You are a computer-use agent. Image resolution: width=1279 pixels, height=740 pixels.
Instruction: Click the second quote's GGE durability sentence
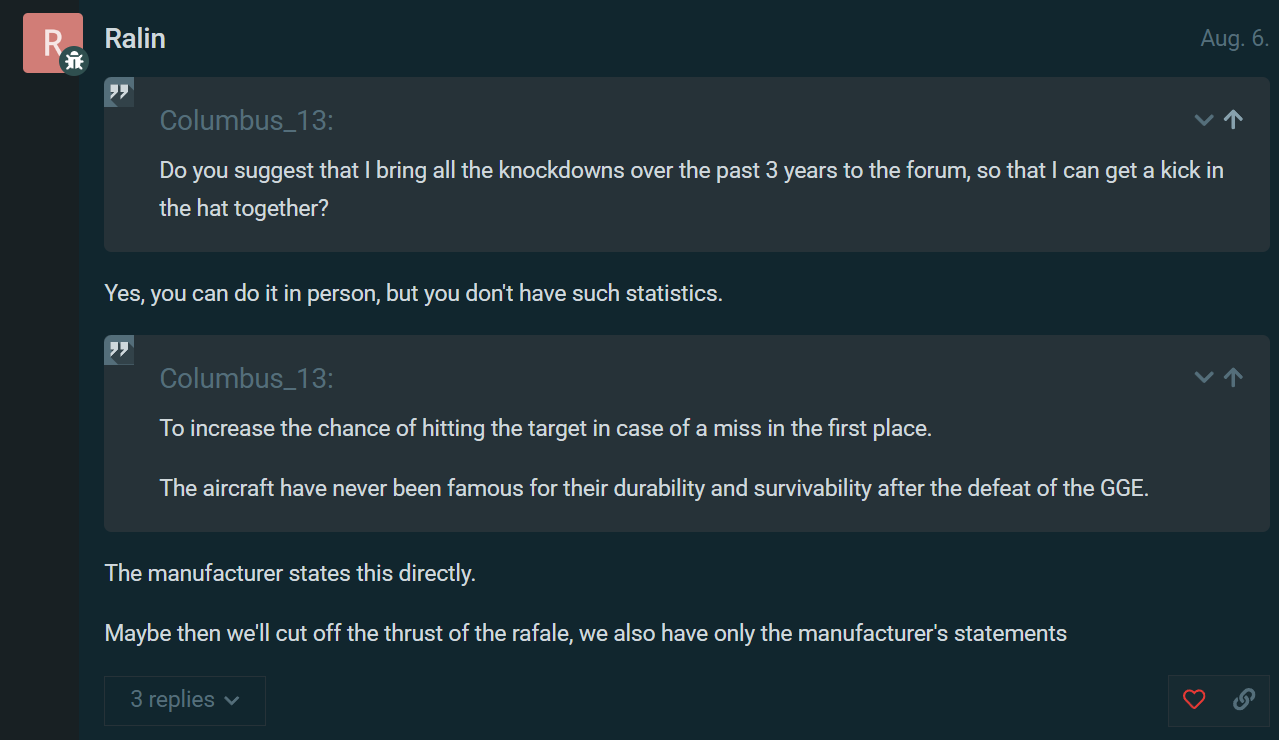pos(654,490)
